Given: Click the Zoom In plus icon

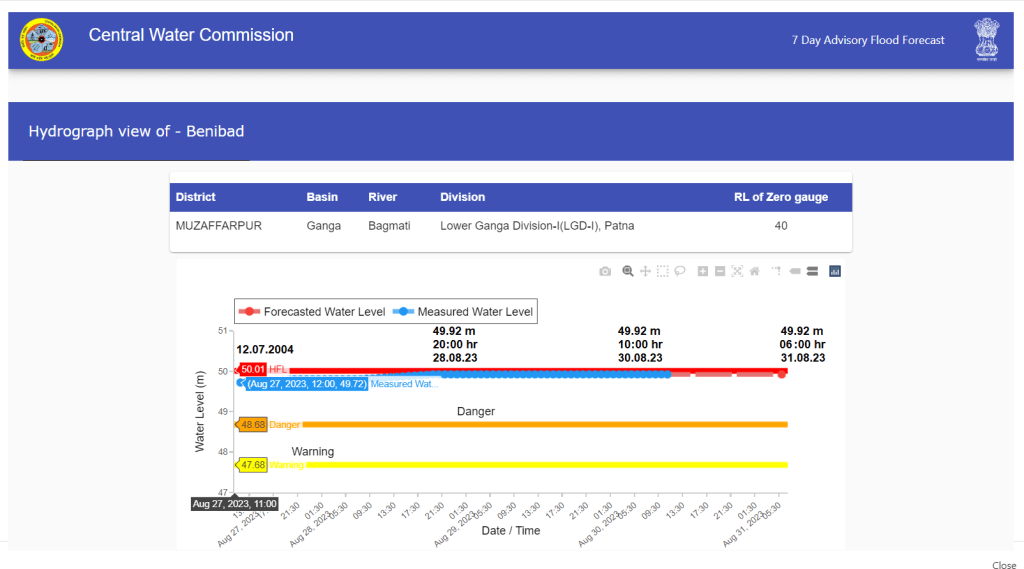Looking at the screenshot, I should (x=703, y=271).
